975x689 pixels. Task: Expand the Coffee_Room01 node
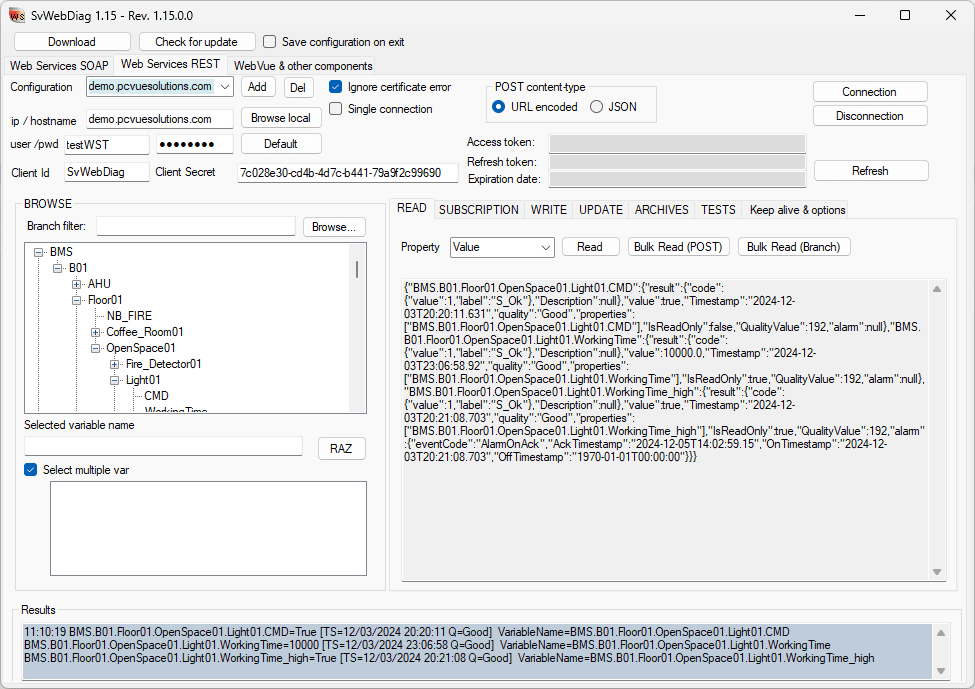[x=96, y=332]
